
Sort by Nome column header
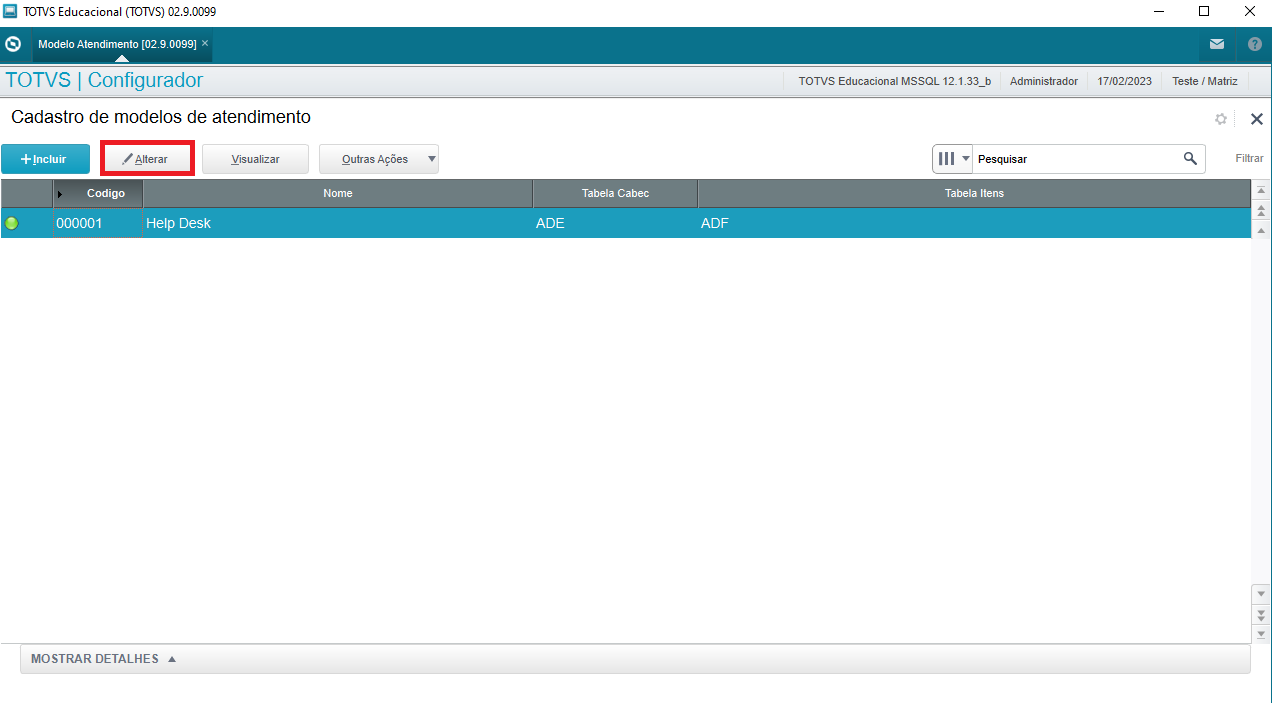click(x=338, y=193)
